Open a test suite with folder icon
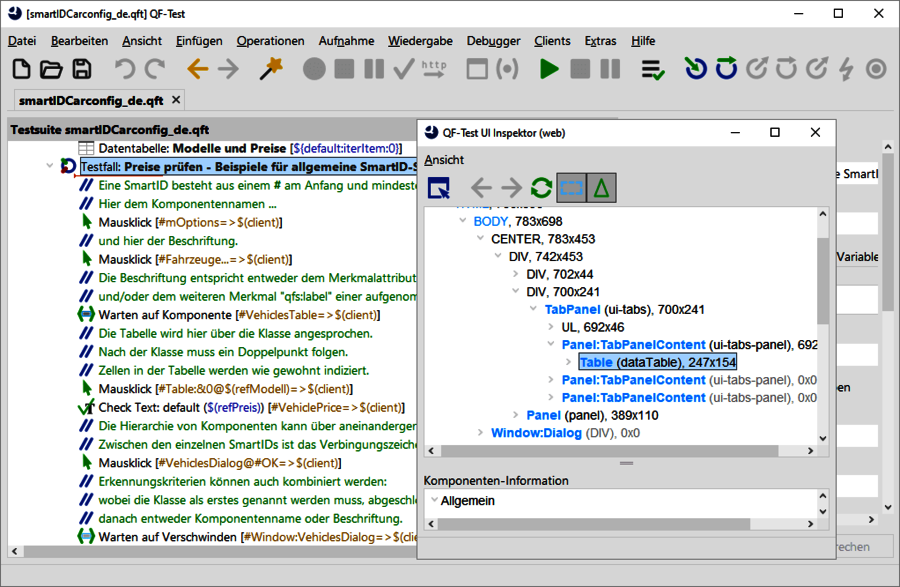 51,69
